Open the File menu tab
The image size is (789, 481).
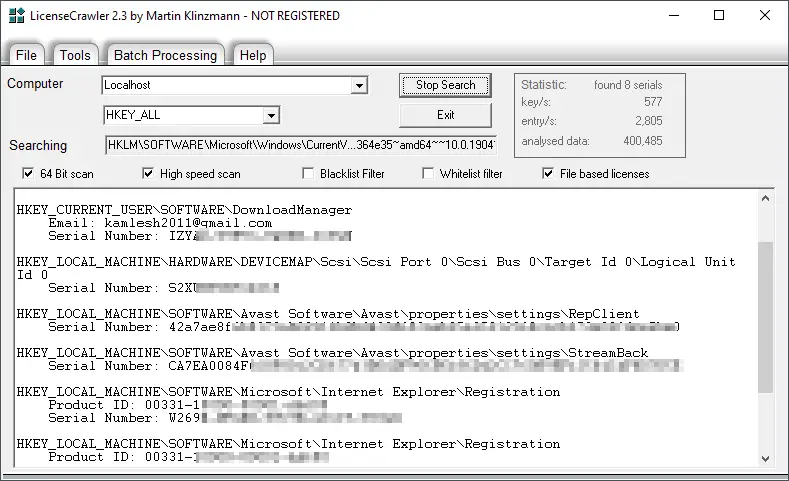[x=26, y=55]
